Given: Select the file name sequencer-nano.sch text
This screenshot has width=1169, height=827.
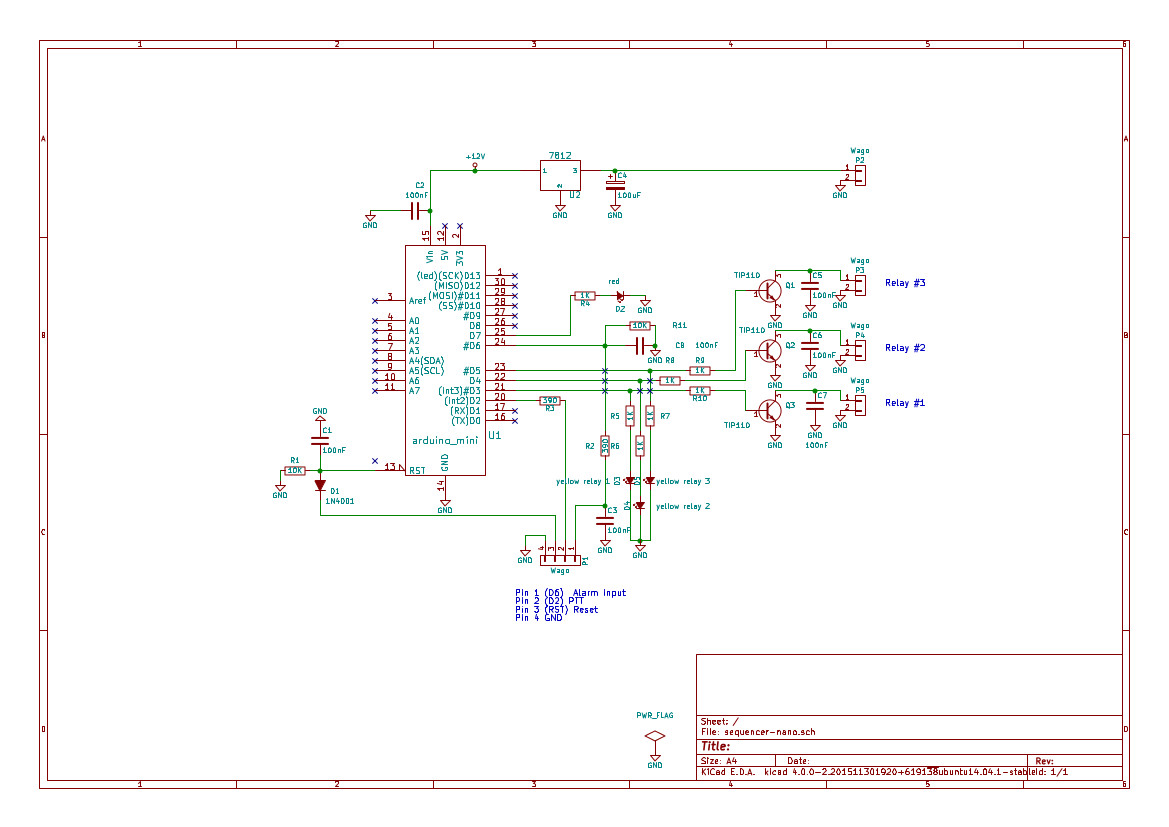Looking at the screenshot, I should pos(760,731).
